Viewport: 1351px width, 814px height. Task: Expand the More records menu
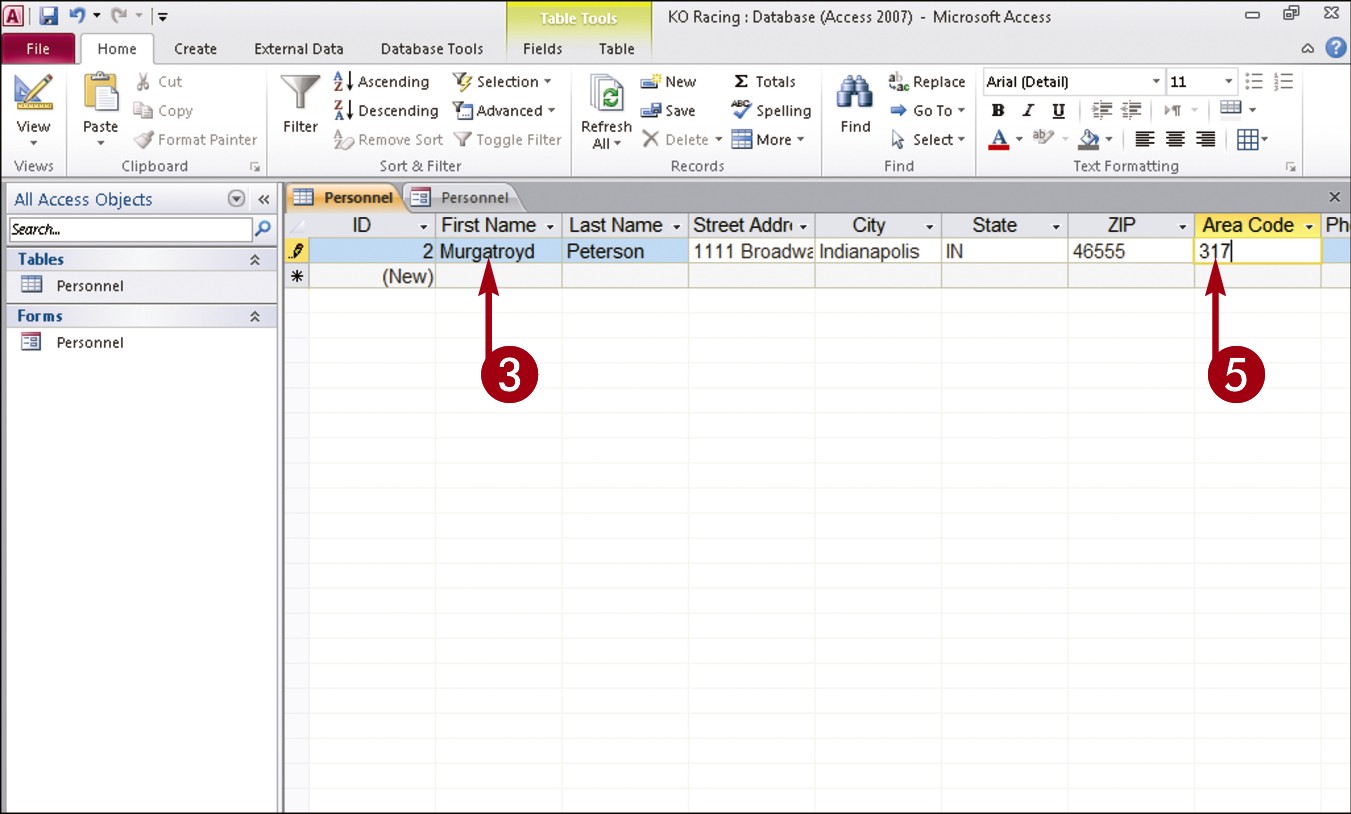[x=768, y=140]
